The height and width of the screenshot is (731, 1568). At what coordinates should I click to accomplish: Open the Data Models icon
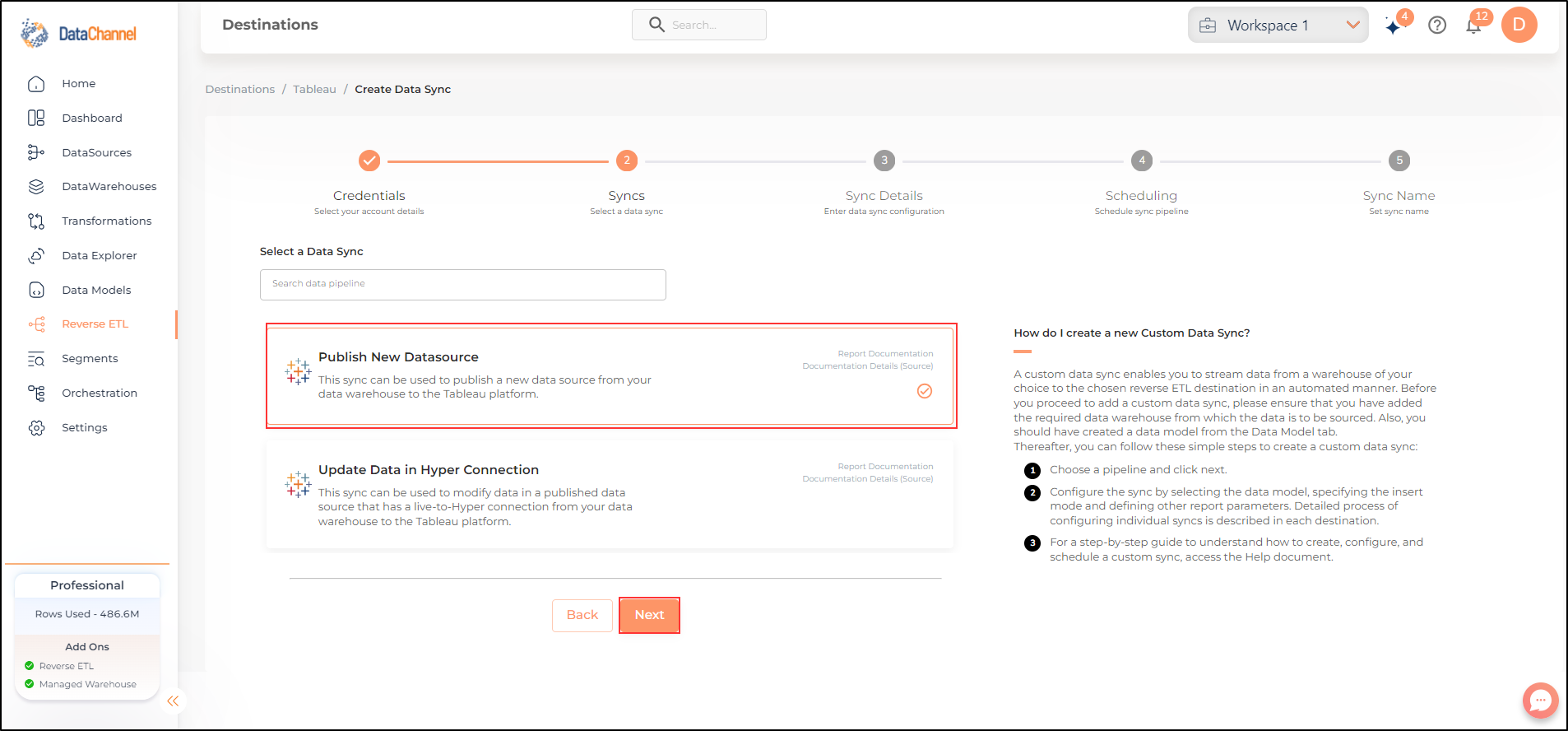point(36,290)
